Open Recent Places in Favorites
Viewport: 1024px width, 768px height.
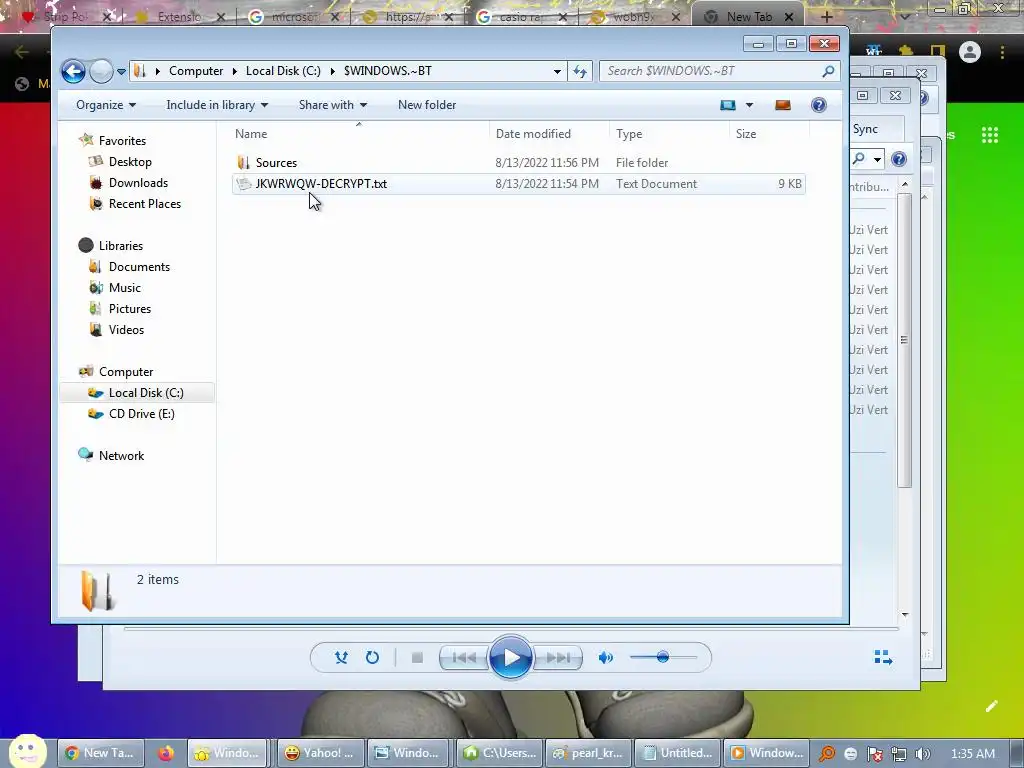[x=145, y=204]
